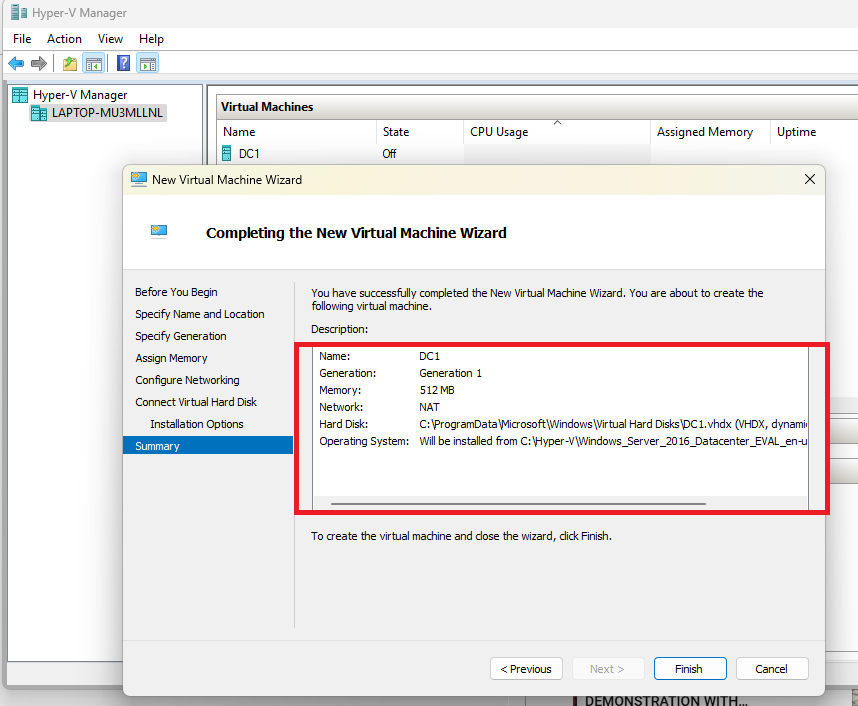This screenshot has width=858, height=706.
Task: Click the Hyper-V Manager title bar icon
Action: coord(19,12)
